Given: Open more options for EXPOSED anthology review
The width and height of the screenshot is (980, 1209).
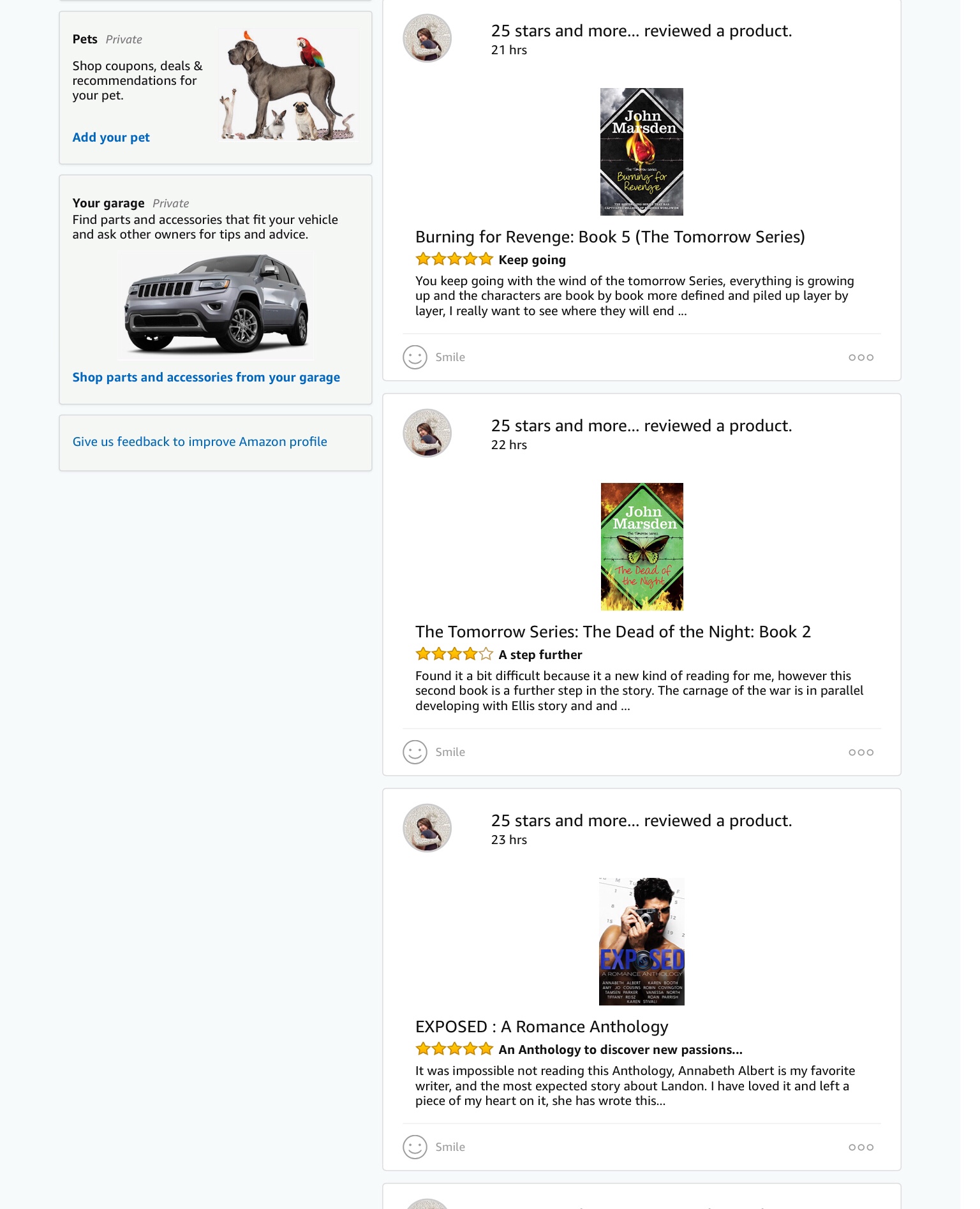Looking at the screenshot, I should pyautogui.click(x=861, y=1147).
